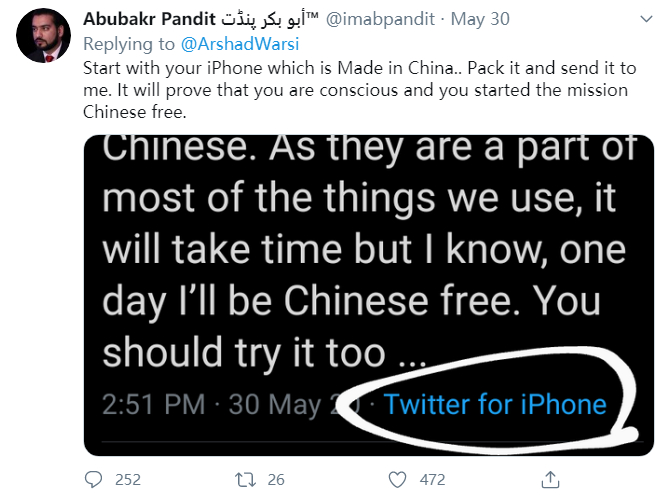Open the embedded screenshot at its top text line
This screenshot has width=664, height=501.
[370, 150]
